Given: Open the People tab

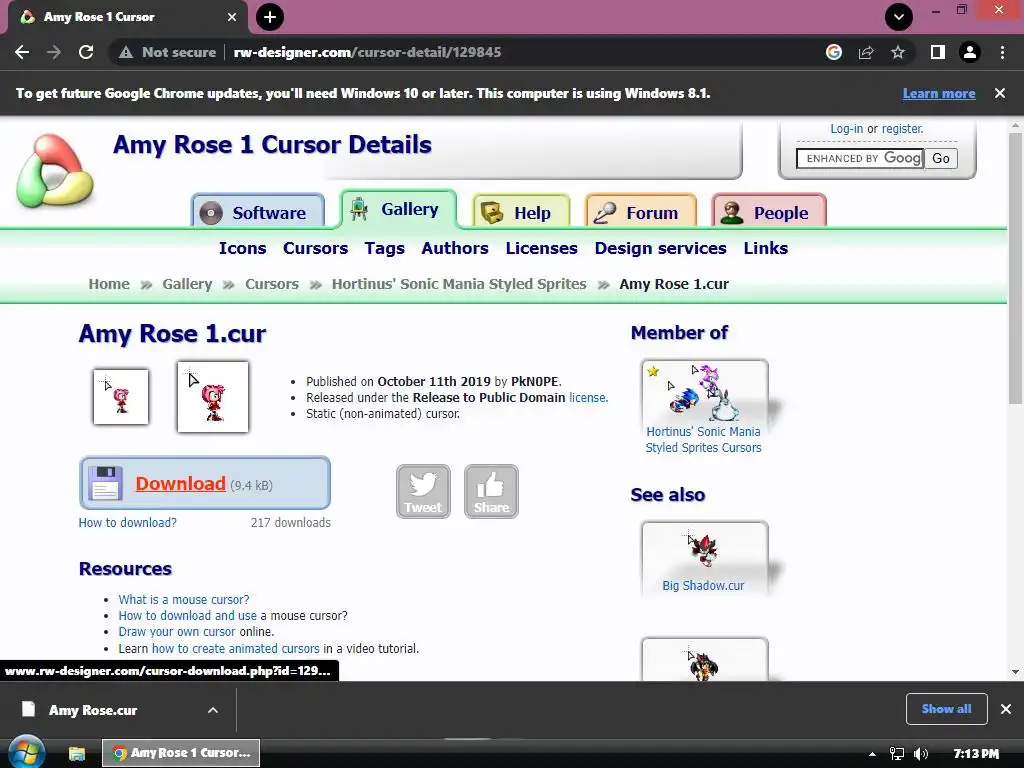Looking at the screenshot, I should tap(769, 212).
